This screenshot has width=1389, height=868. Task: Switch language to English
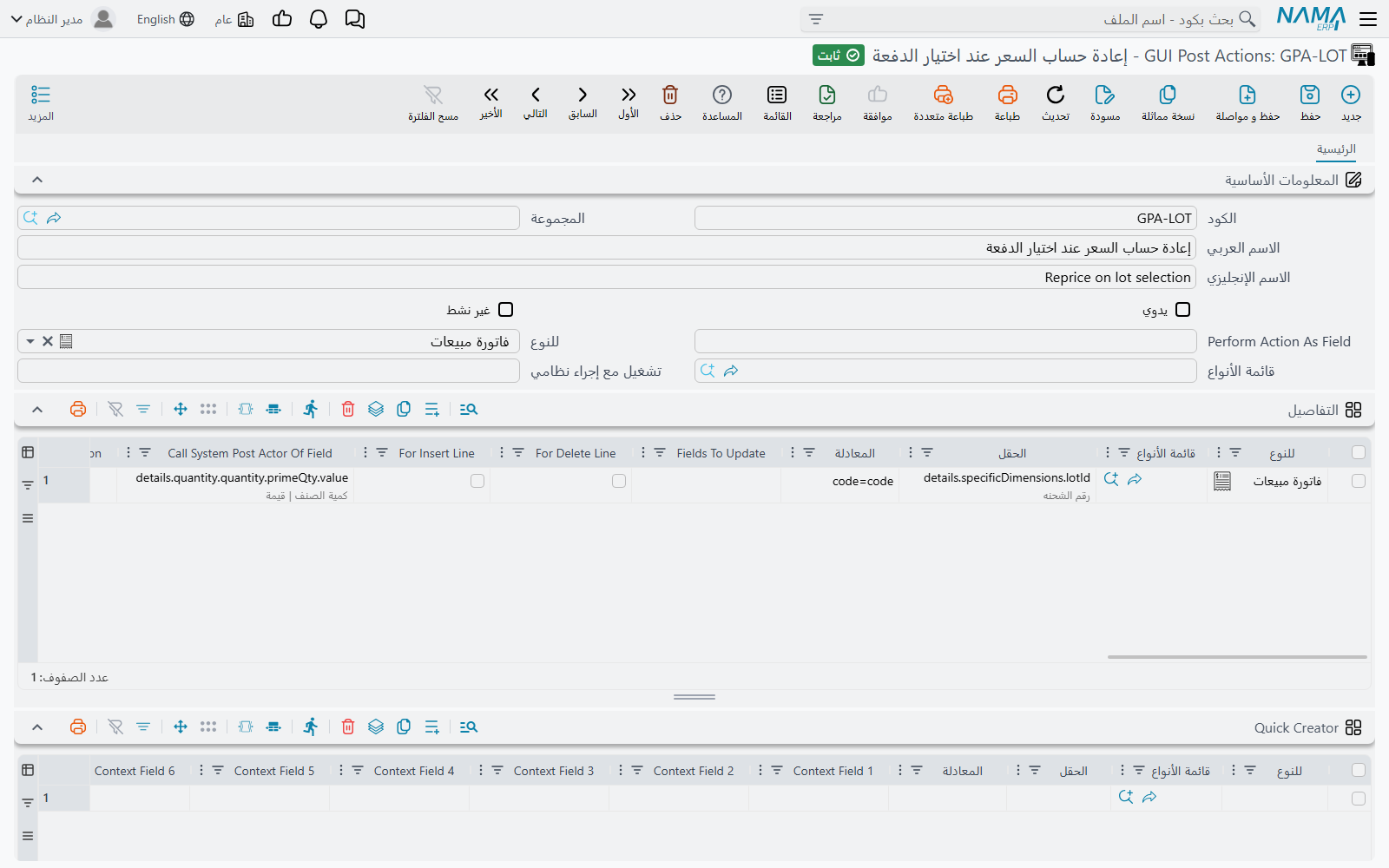pyautogui.click(x=166, y=19)
